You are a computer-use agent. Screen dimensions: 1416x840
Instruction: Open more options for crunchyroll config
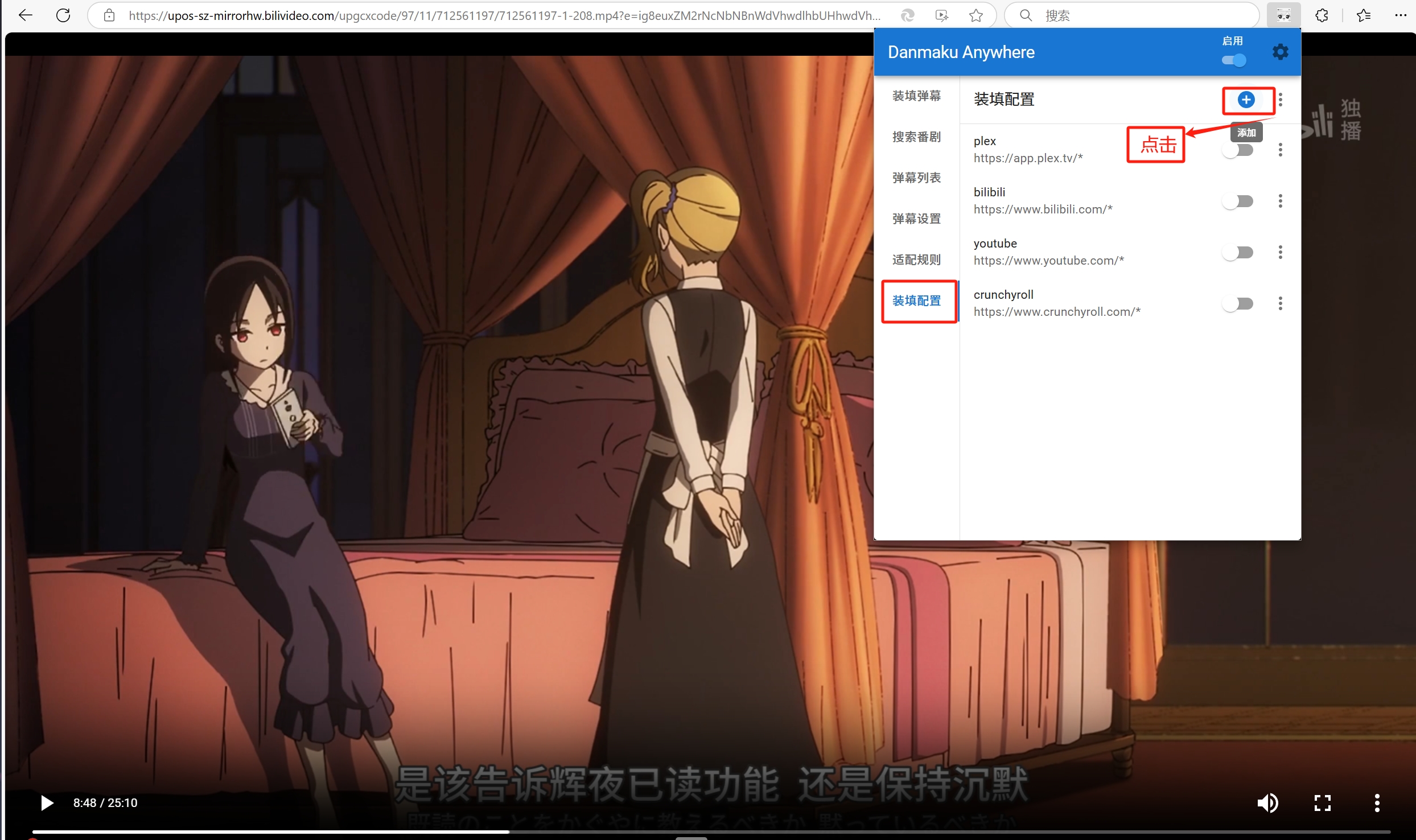pos(1280,303)
